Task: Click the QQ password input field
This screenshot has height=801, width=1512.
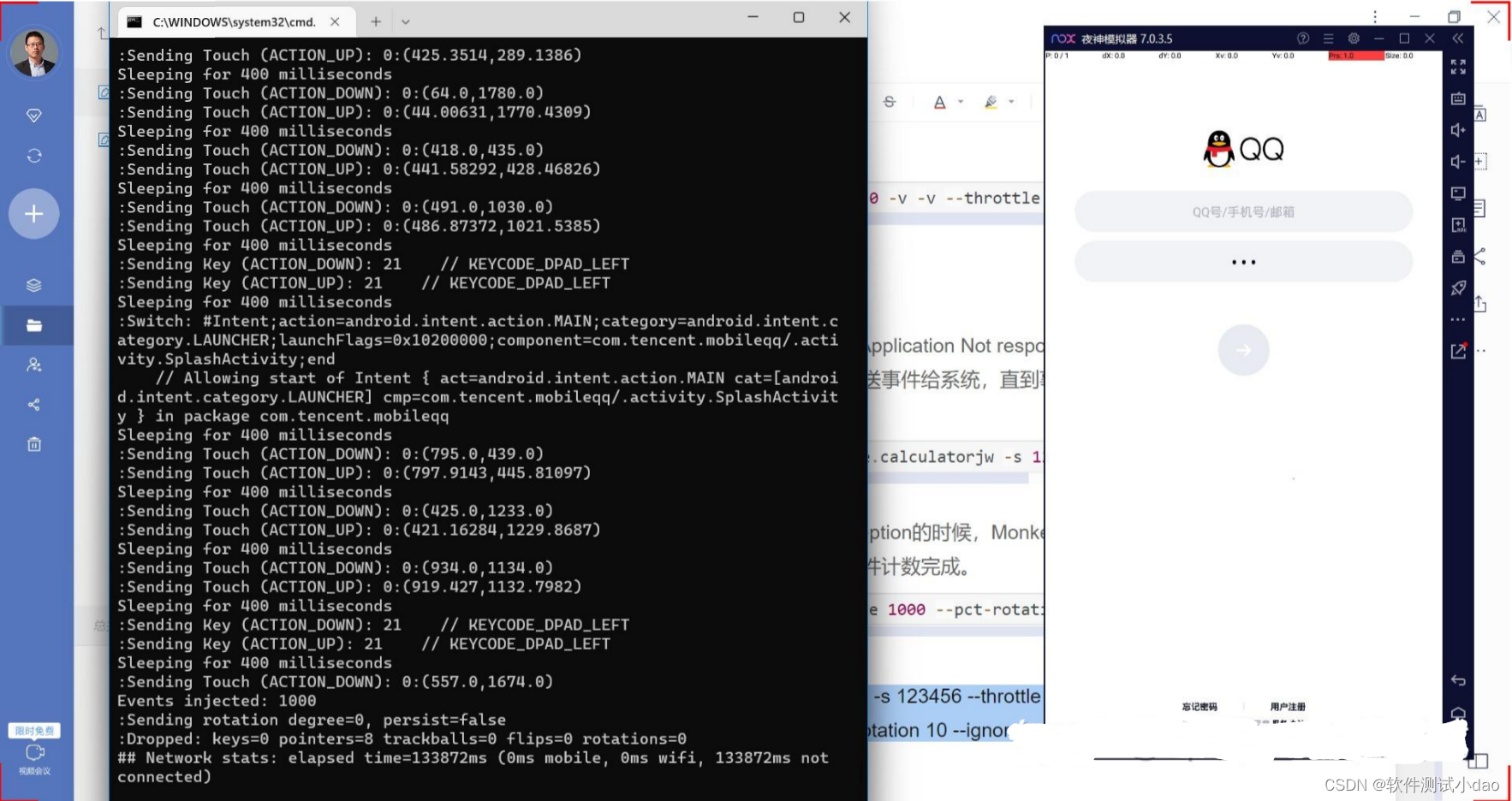Action: tap(1243, 262)
